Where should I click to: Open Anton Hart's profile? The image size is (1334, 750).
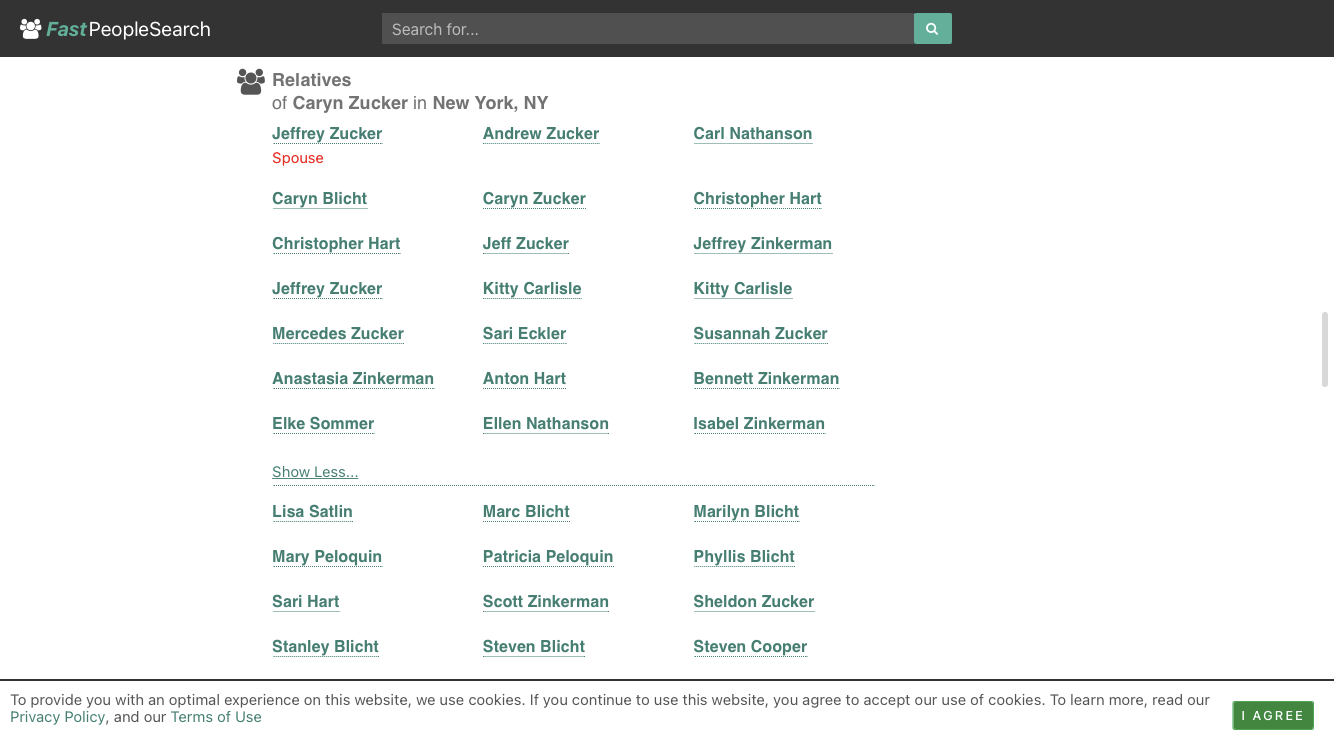click(525, 378)
